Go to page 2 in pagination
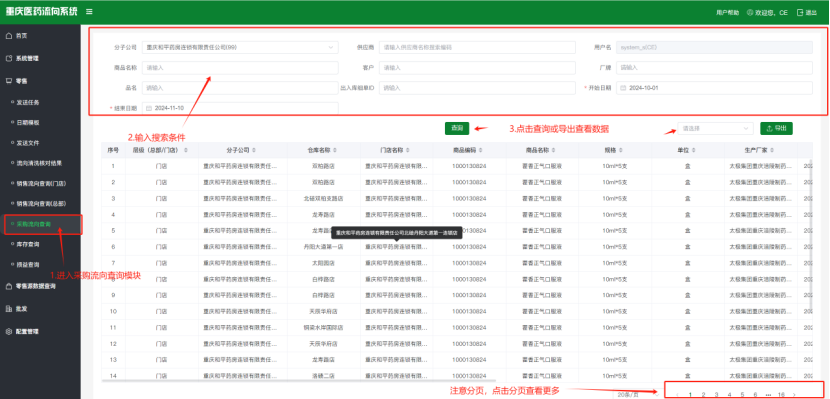Image resolution: width=830 pixels, height=399 pixels. coord(703,395)
